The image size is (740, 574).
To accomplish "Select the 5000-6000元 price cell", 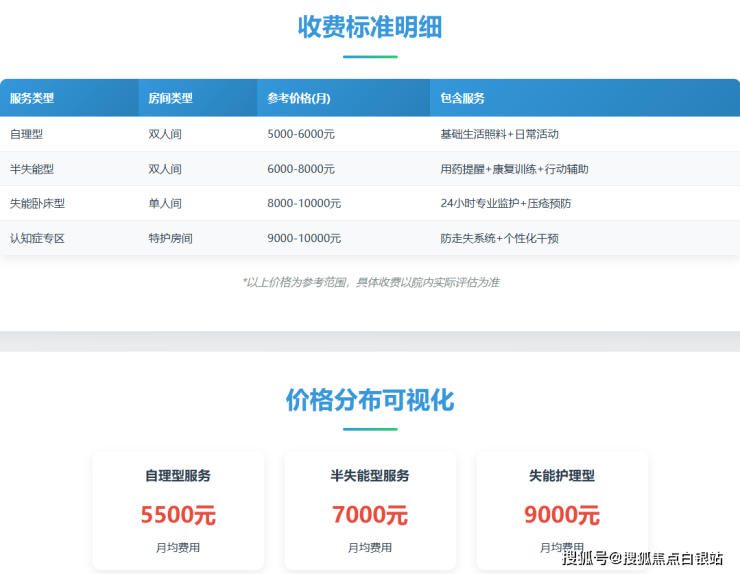I will 301,134.
